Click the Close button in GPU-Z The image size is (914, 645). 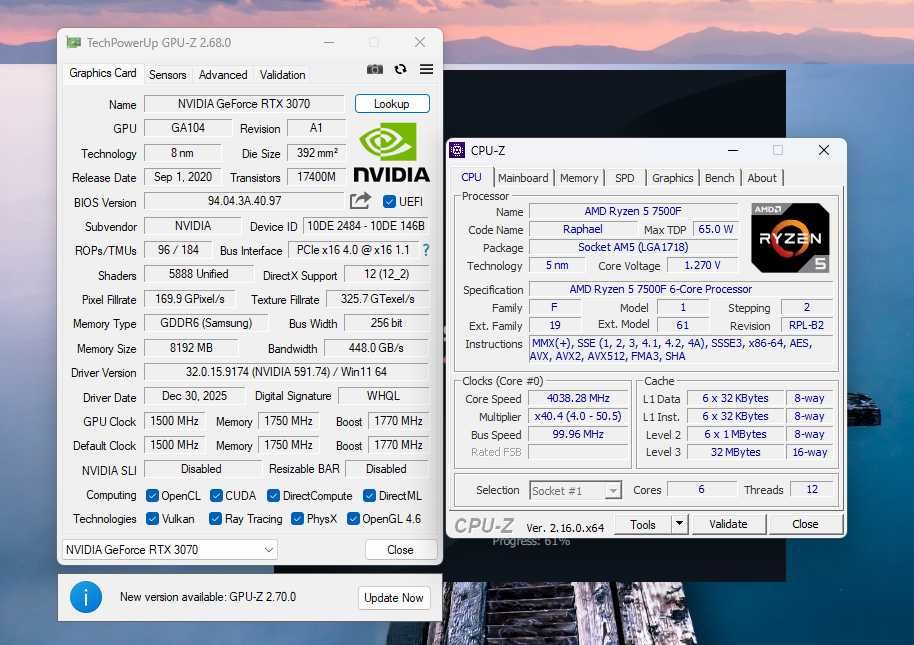pyautogui.click(x=400, y=549)
